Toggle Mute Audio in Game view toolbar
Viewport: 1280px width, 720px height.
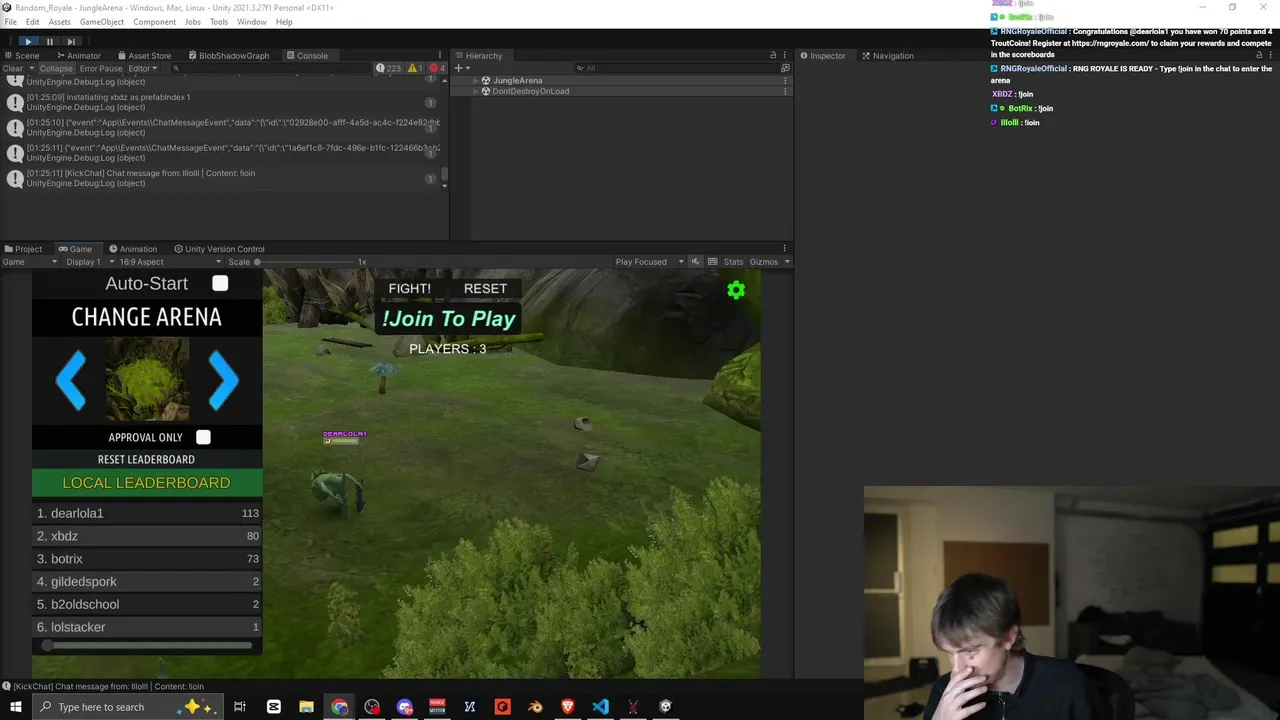click(x=695, y=262)
